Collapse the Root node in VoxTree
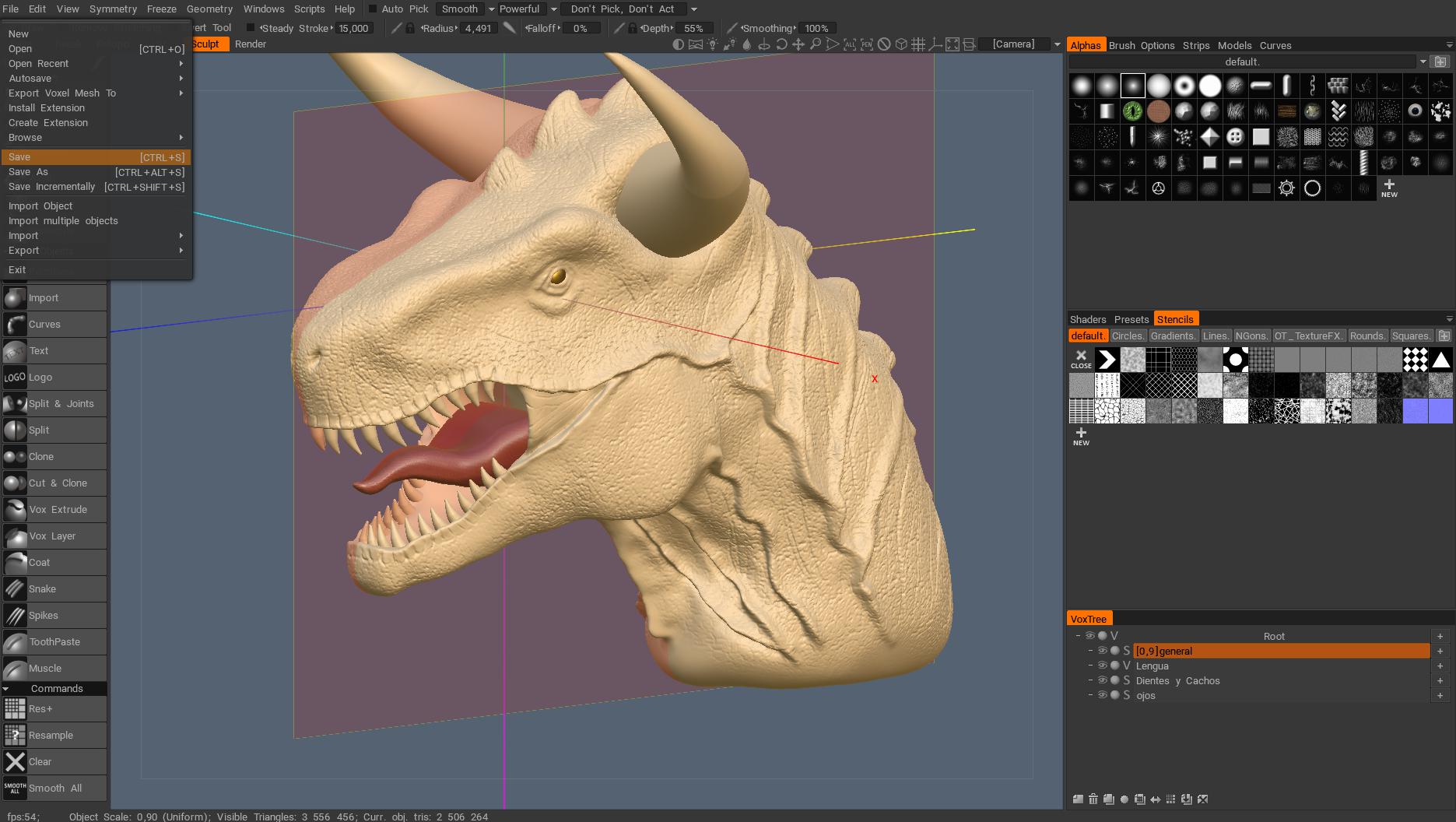1456x822 pixels. [x=1078, y=636]
